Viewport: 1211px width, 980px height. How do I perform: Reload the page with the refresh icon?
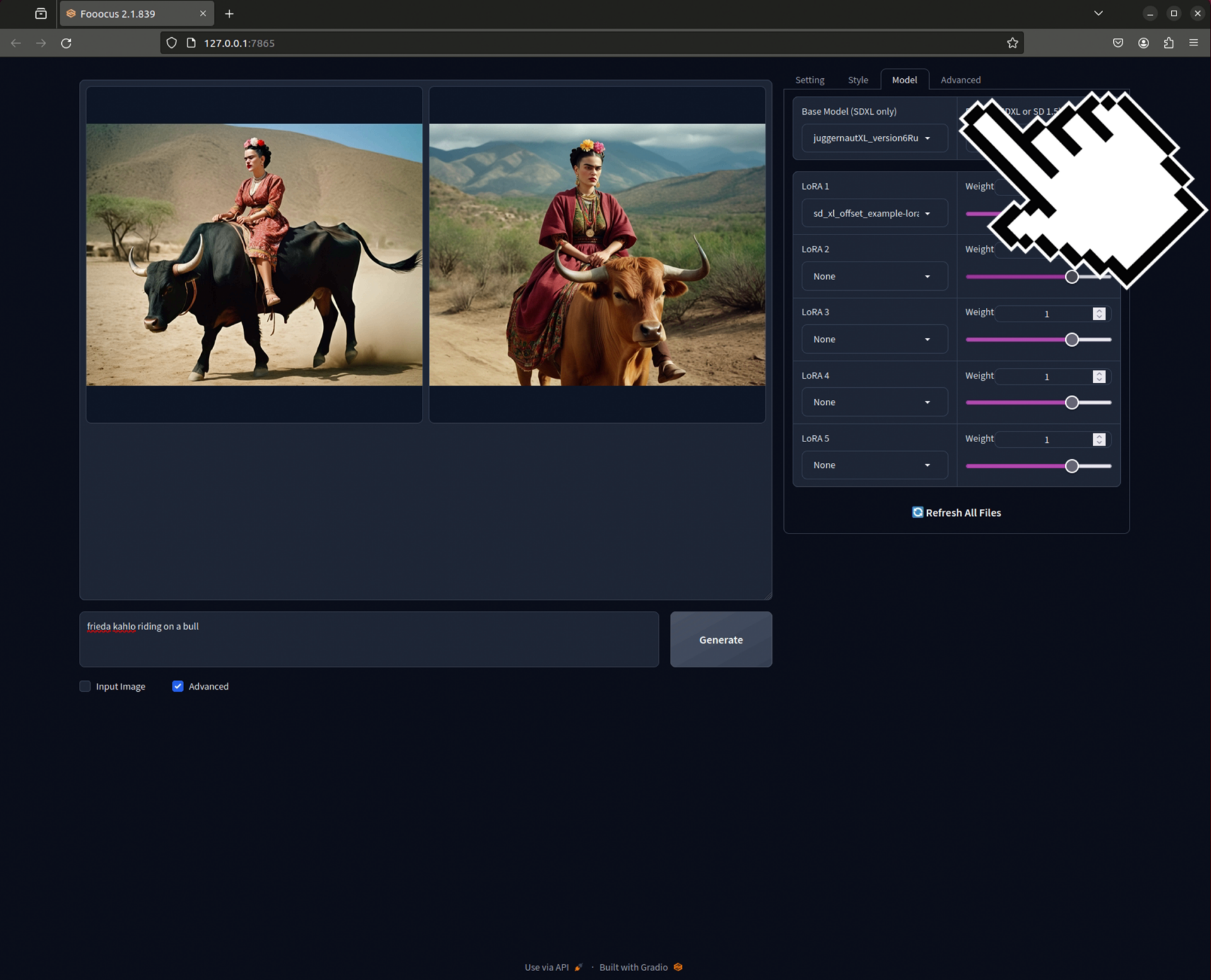[x=66, y=43]
